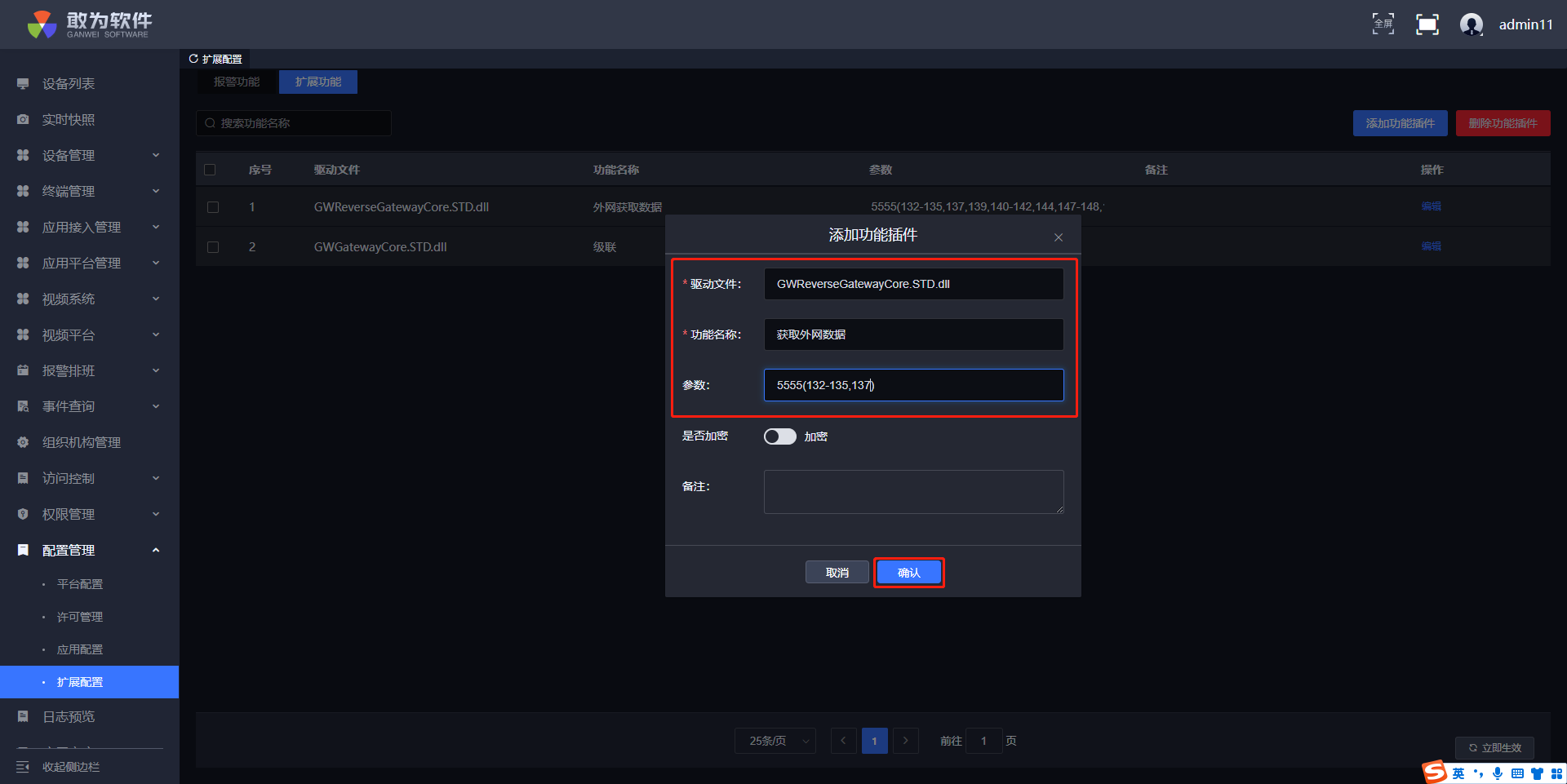
Task: Click the admin11 user avatar icon
Action: pos(1471,24)
